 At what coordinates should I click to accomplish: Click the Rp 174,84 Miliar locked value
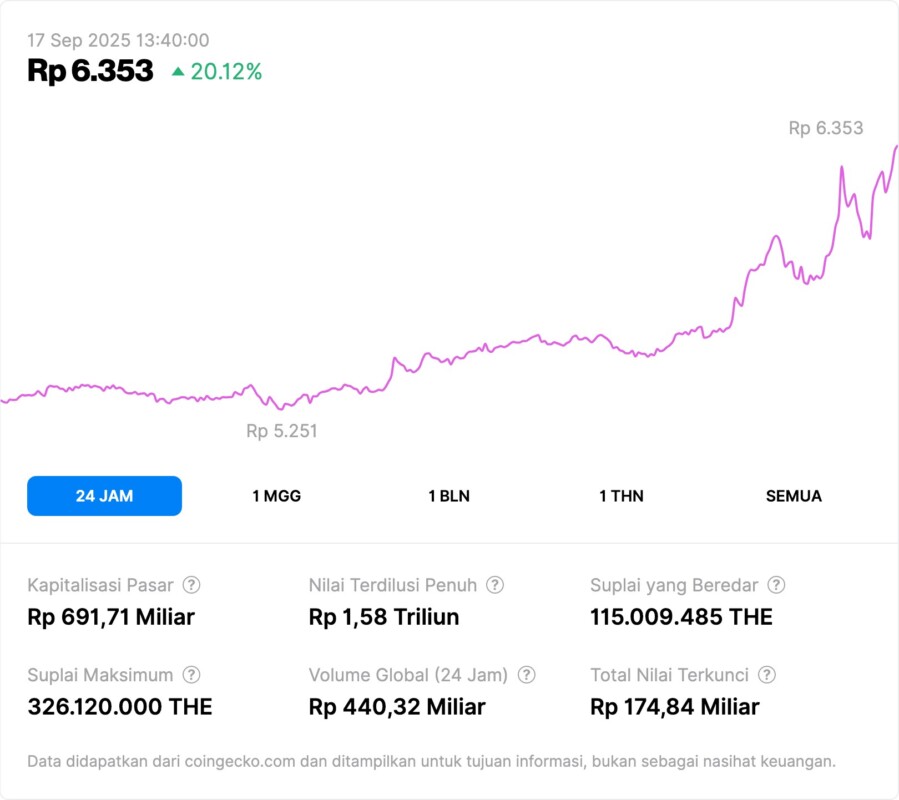click(x=675, y=707)
